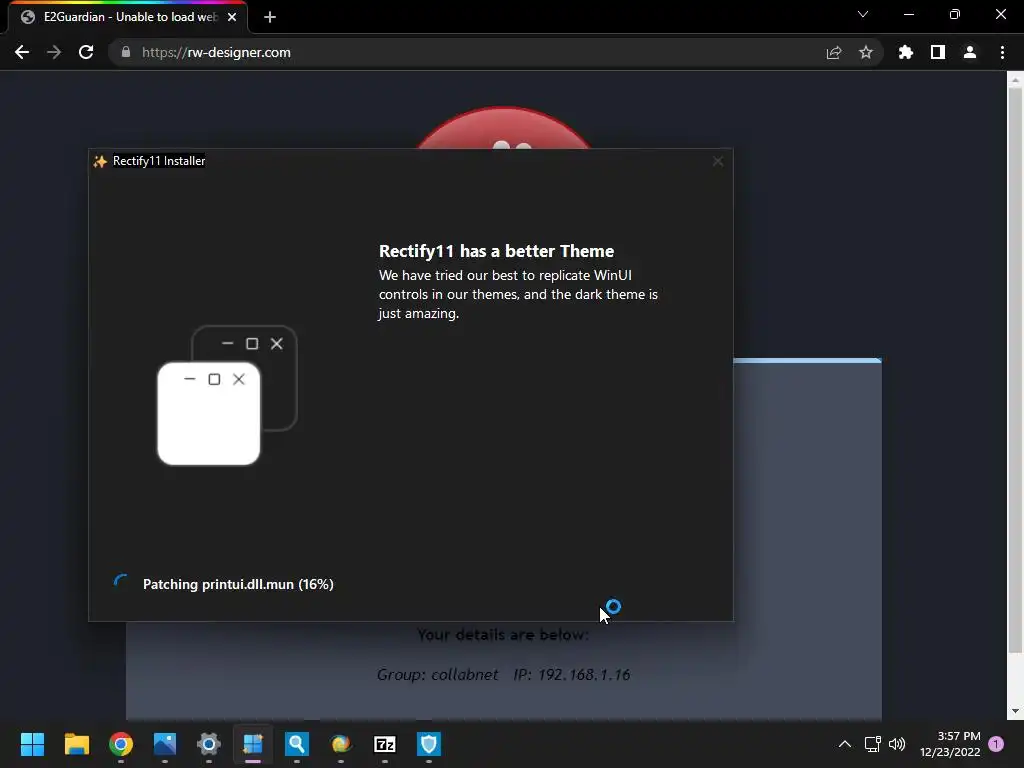1024x768 pixels.
Task: Close the Rectify11 Installer window
Action: click(x=718, y=161)
